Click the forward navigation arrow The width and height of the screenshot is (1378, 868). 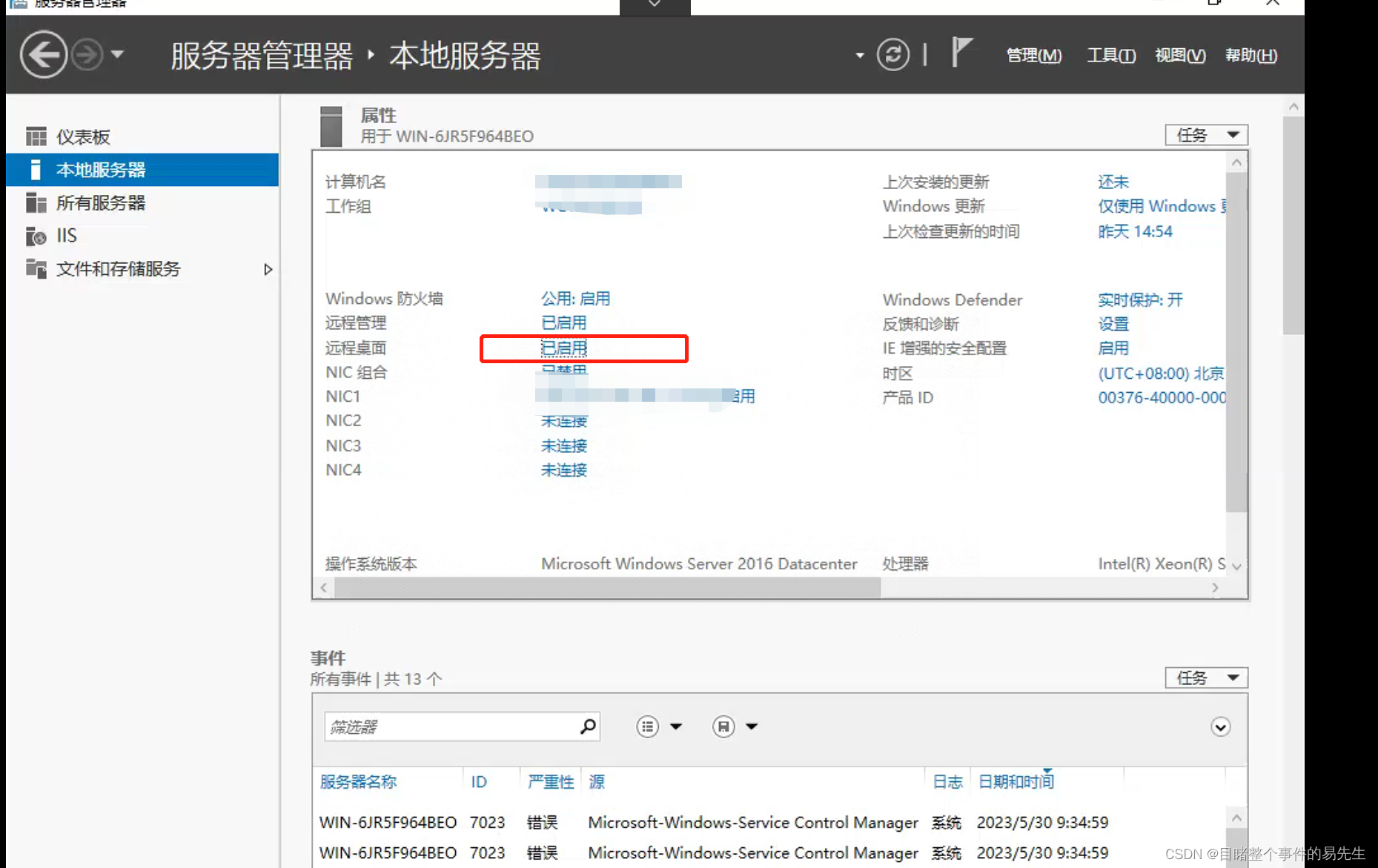coord(87,55)
